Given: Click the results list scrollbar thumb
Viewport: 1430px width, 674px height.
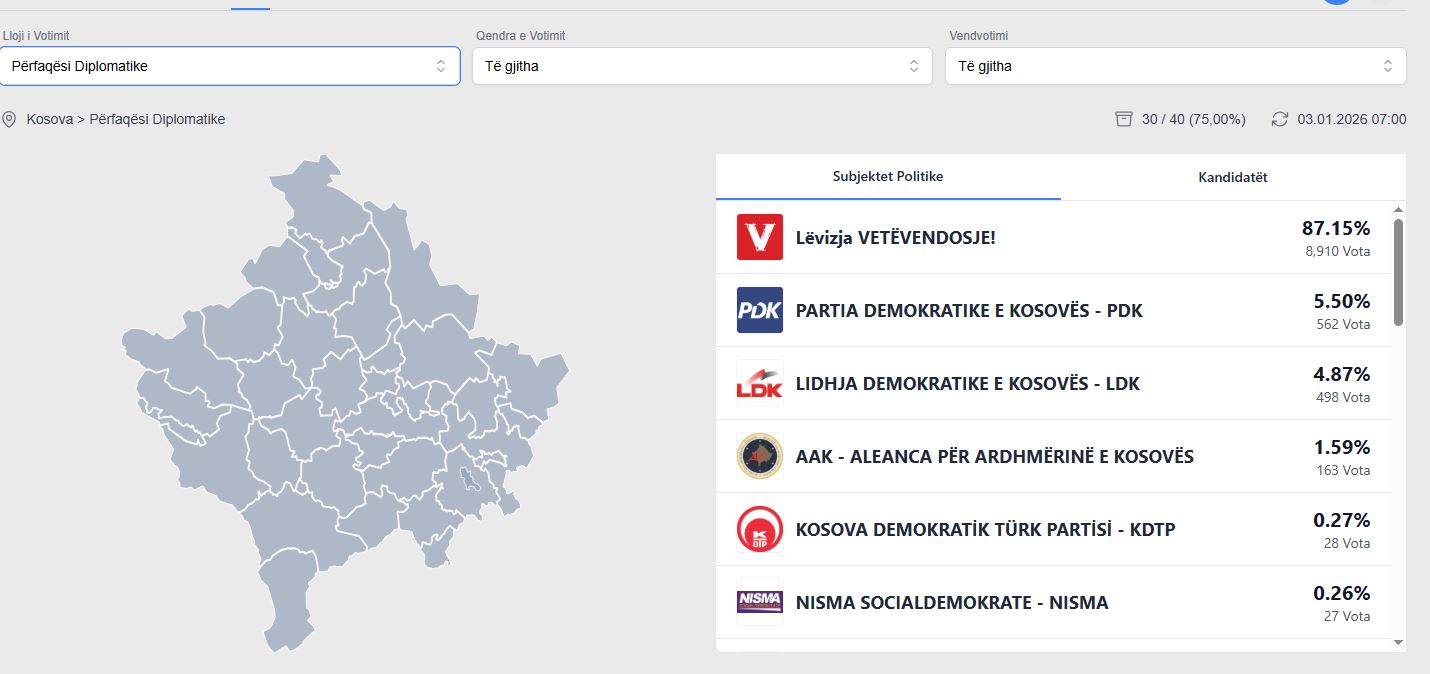Looking at the screenshot, I should point(1398,270).
